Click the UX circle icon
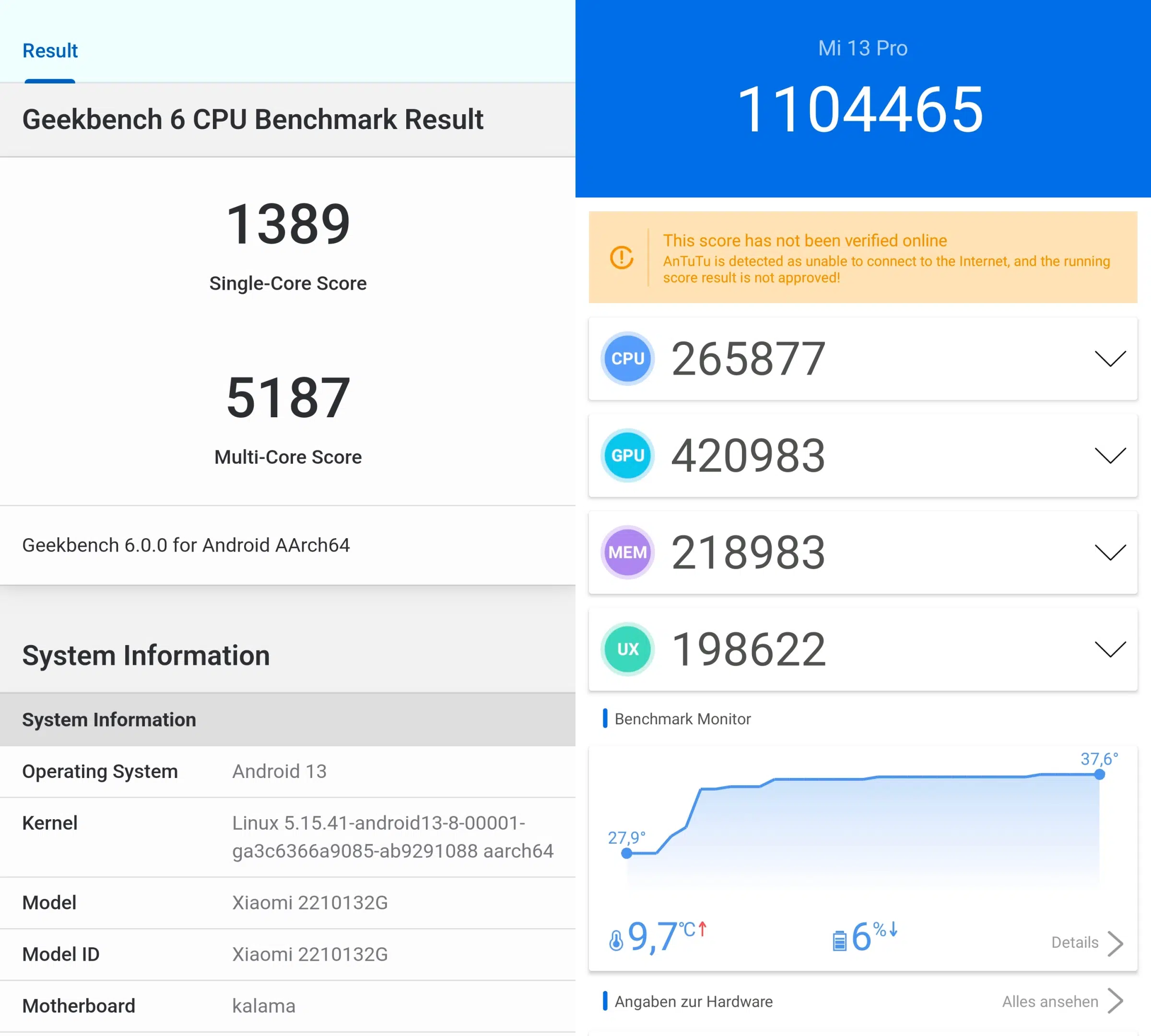Image resolution: width=1151 pixels, height=1036 pixels. (627, 649)
